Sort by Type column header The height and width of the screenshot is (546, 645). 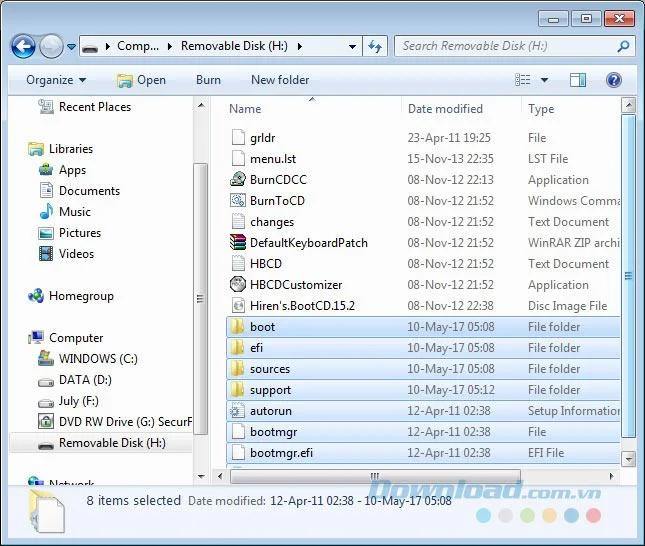click(541, 109)
